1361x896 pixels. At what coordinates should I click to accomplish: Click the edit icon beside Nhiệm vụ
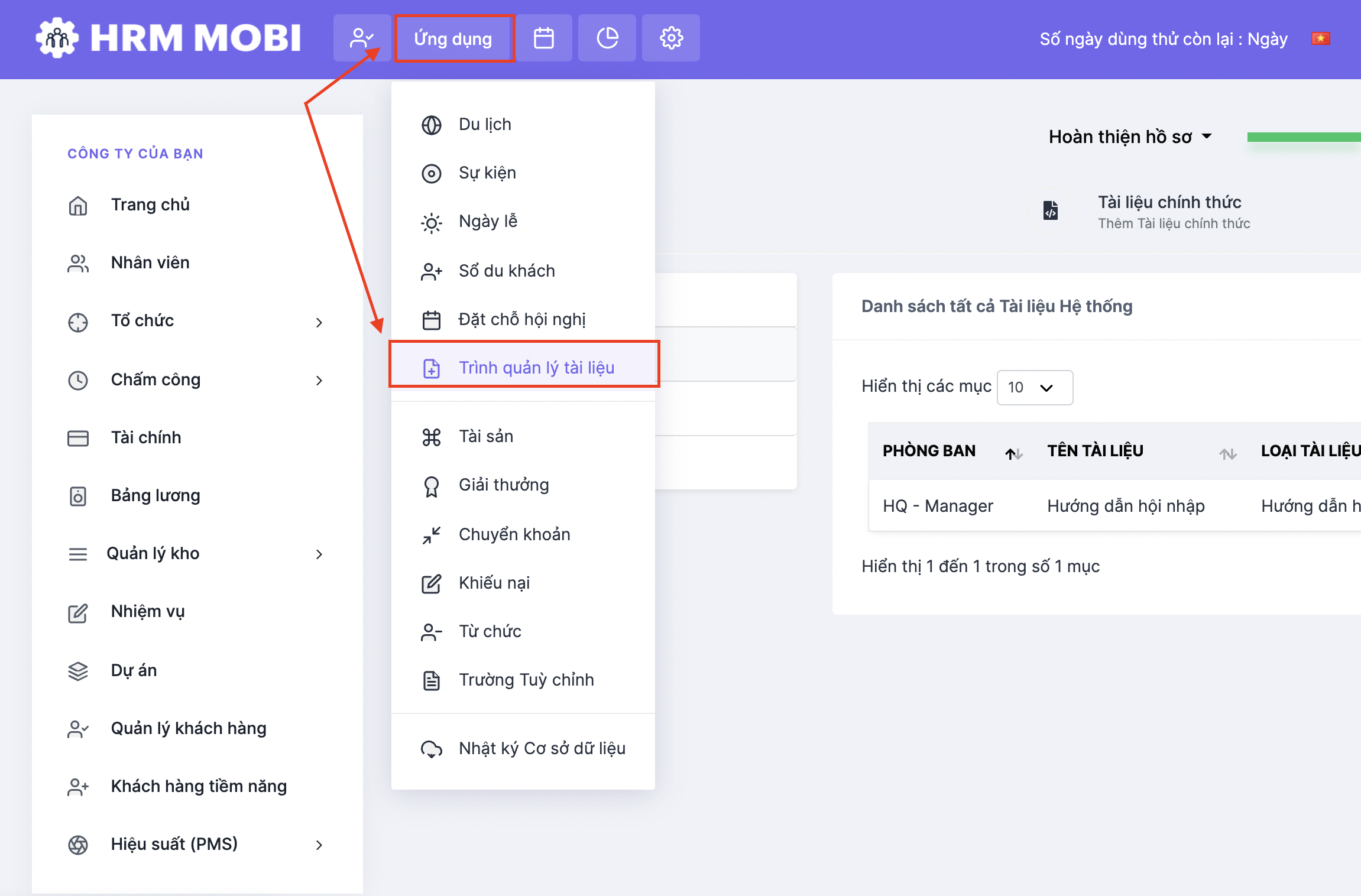(77, 613)
